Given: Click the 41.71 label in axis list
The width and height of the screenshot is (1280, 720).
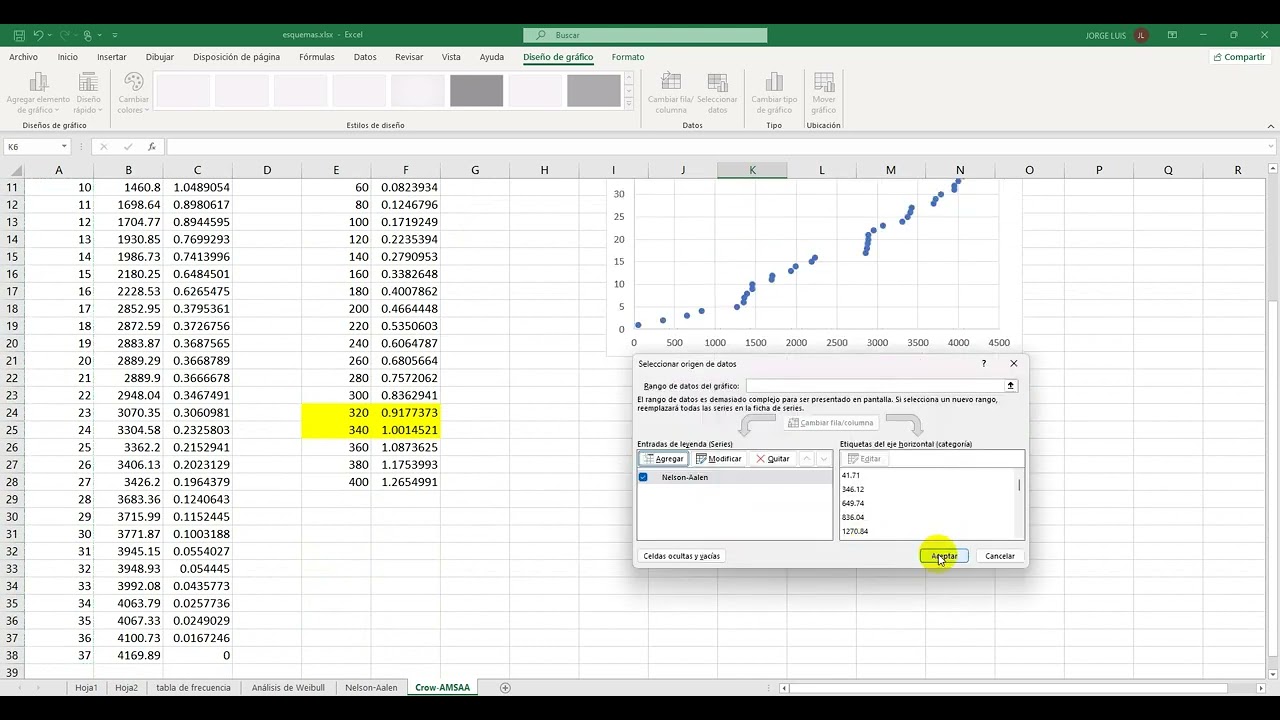Looking at the screenshot, I should pos(851,475).
